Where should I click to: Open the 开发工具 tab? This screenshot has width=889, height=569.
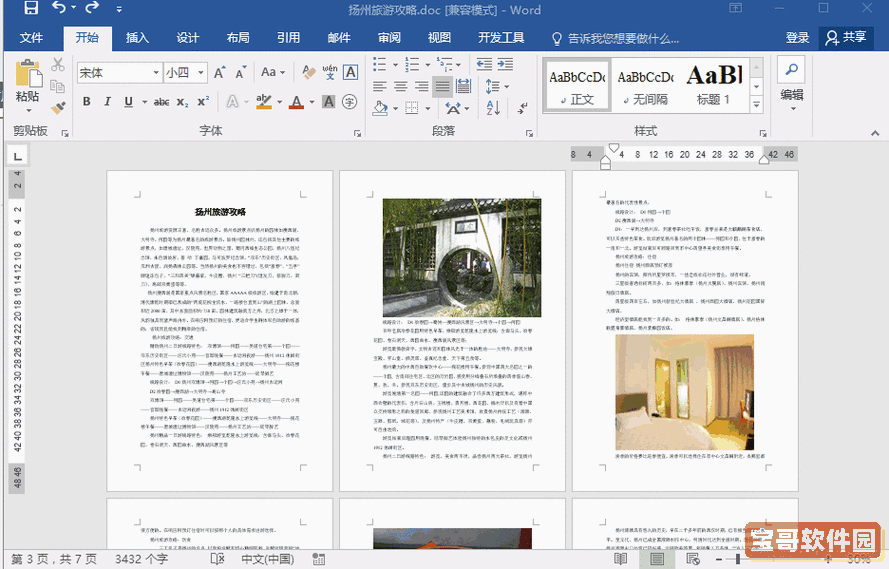pos(501,38)
